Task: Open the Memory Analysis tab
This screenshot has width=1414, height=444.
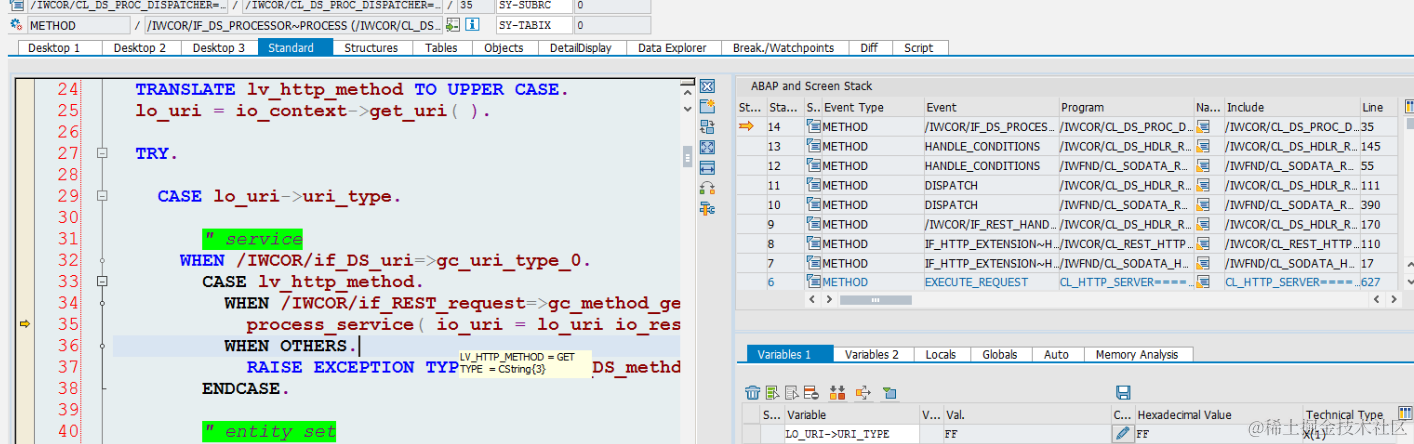Action: [x=1137, y=354]
